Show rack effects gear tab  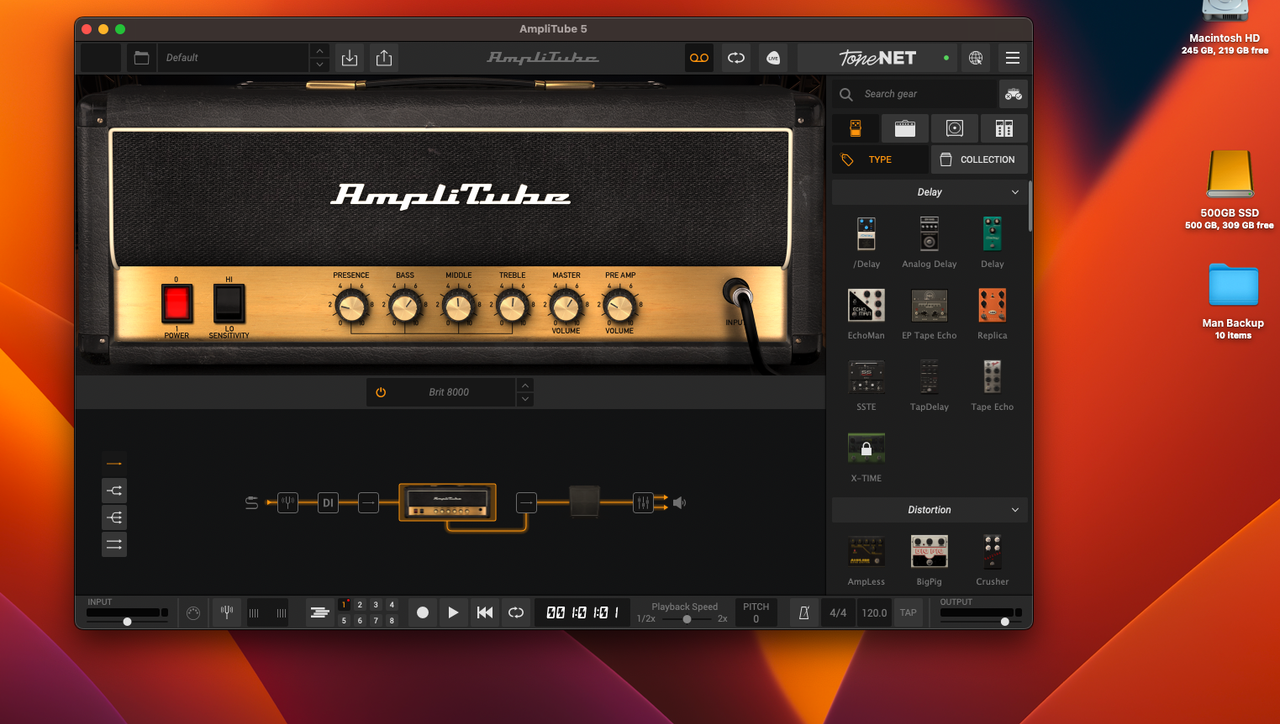point(1004,128)
